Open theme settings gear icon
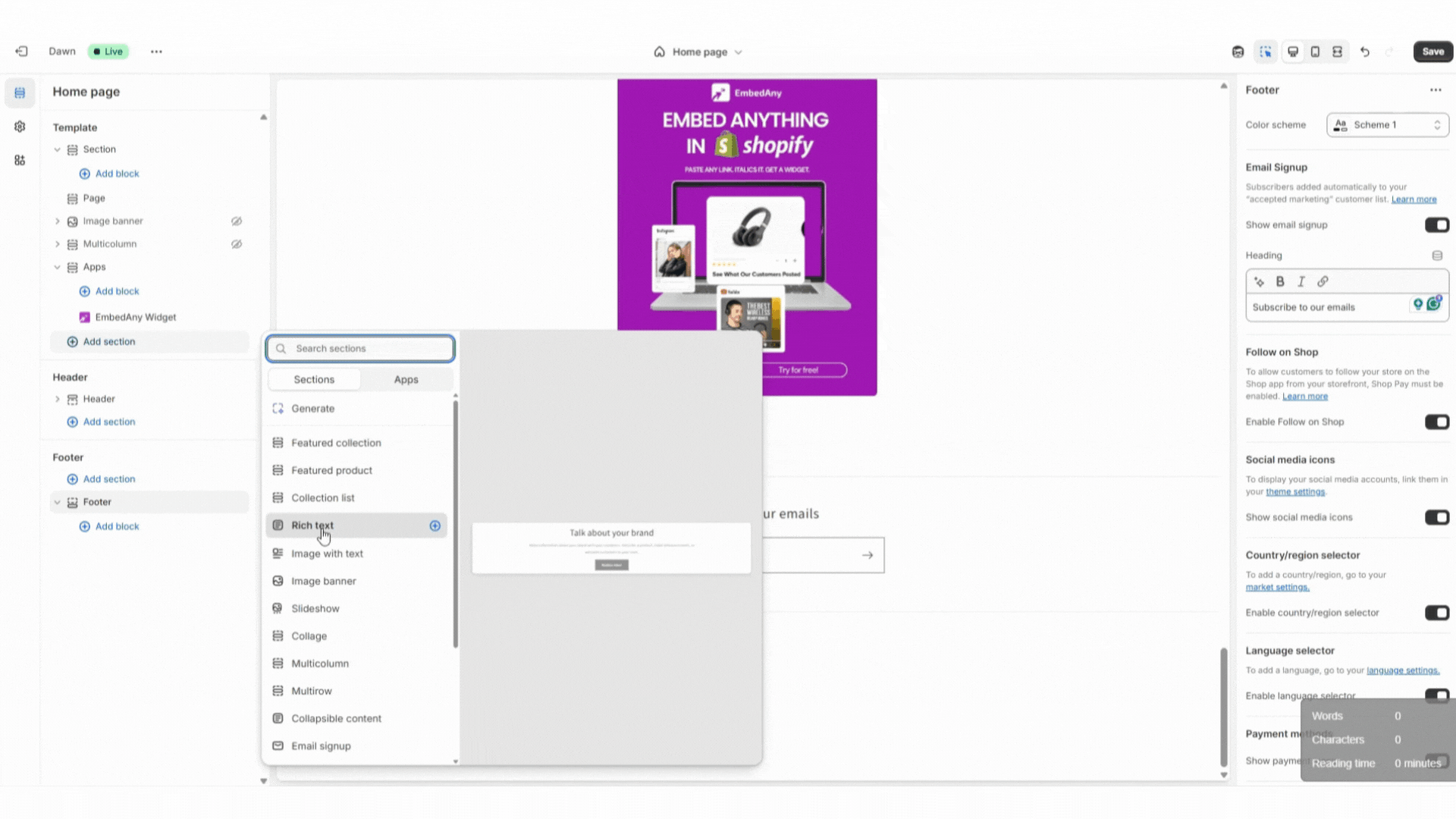1456x819 pixels. (20, 127)
